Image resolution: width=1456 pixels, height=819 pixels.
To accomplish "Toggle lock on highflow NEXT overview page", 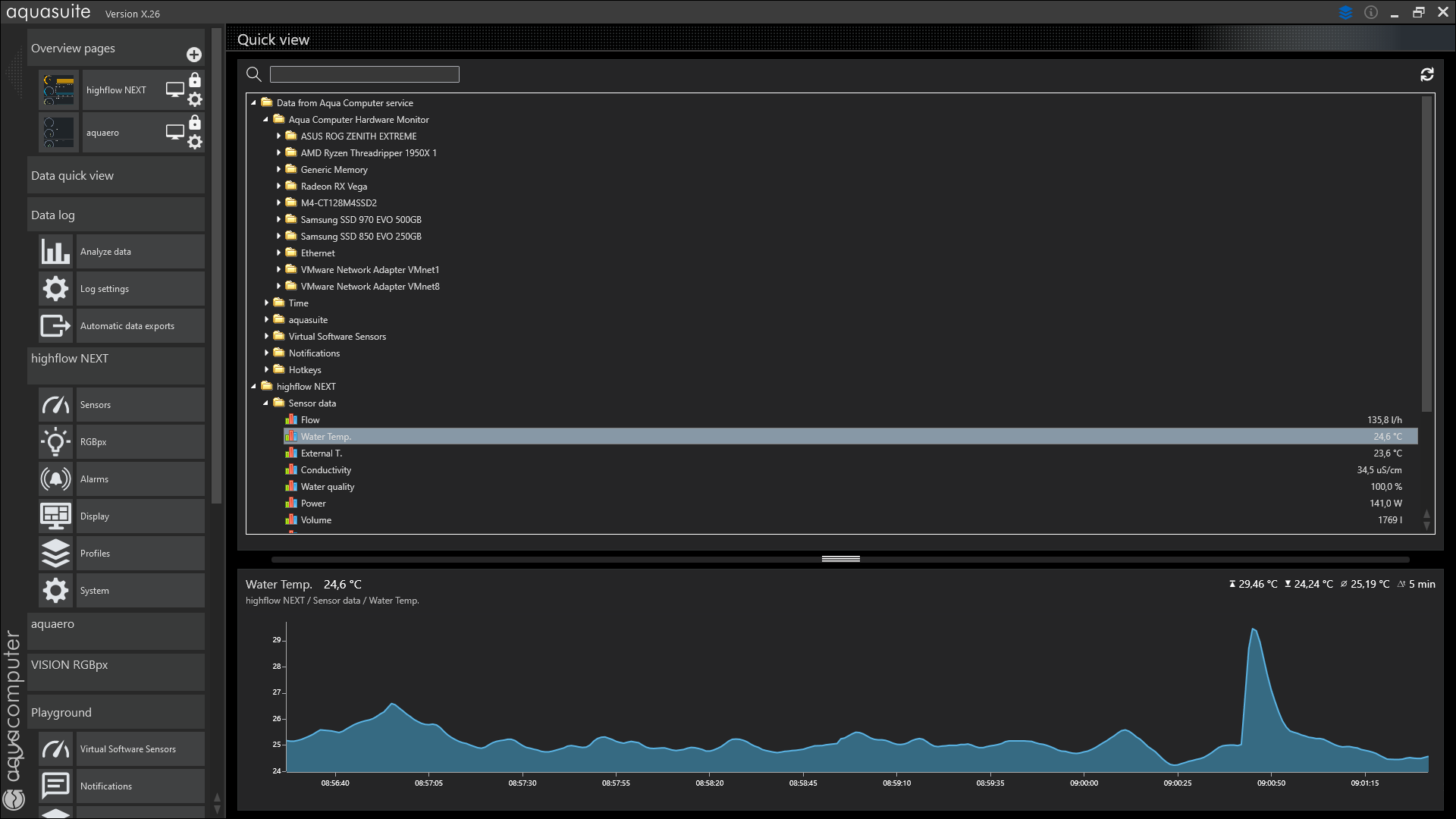I will click(195, 80).
